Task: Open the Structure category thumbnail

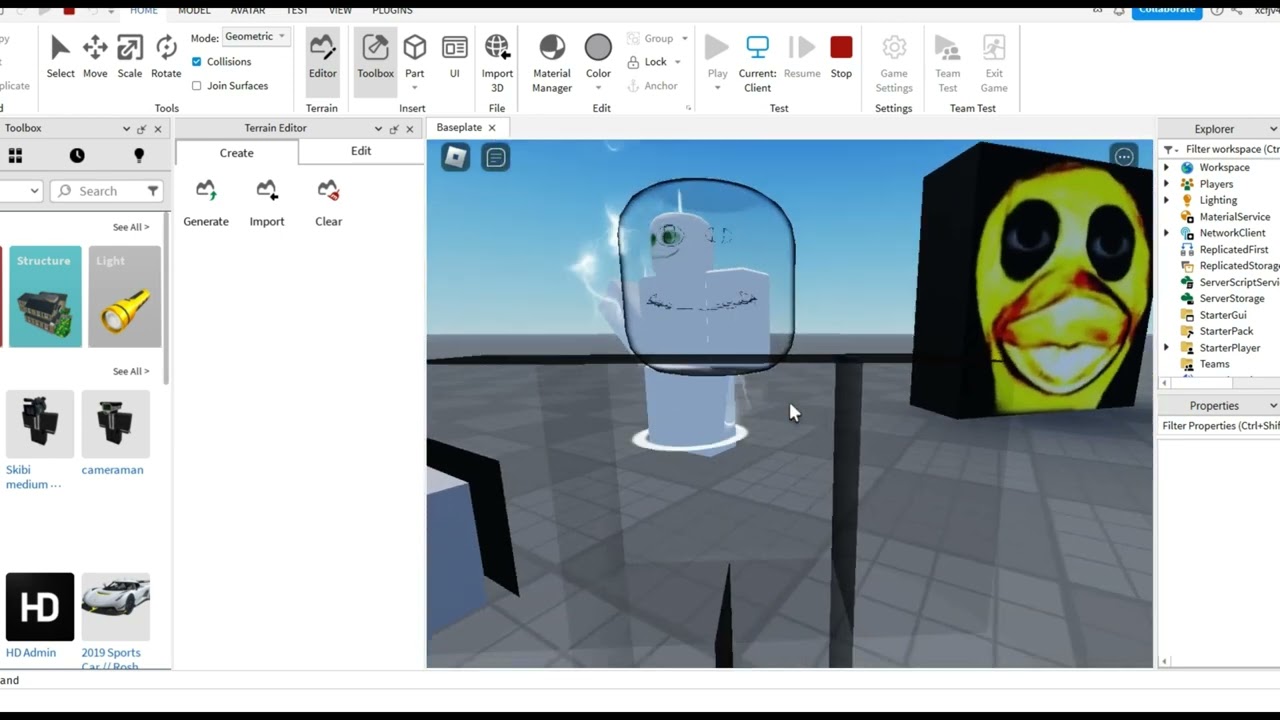Action: coord(45,297)
